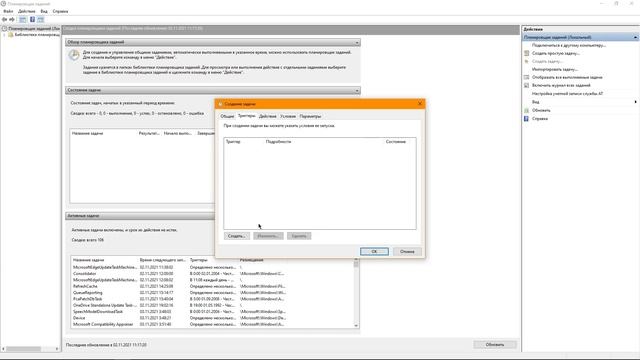Select the OneDrive Standalone Update Task row
The width and height of the screenshot is (640, 360).
coord(212,305)
